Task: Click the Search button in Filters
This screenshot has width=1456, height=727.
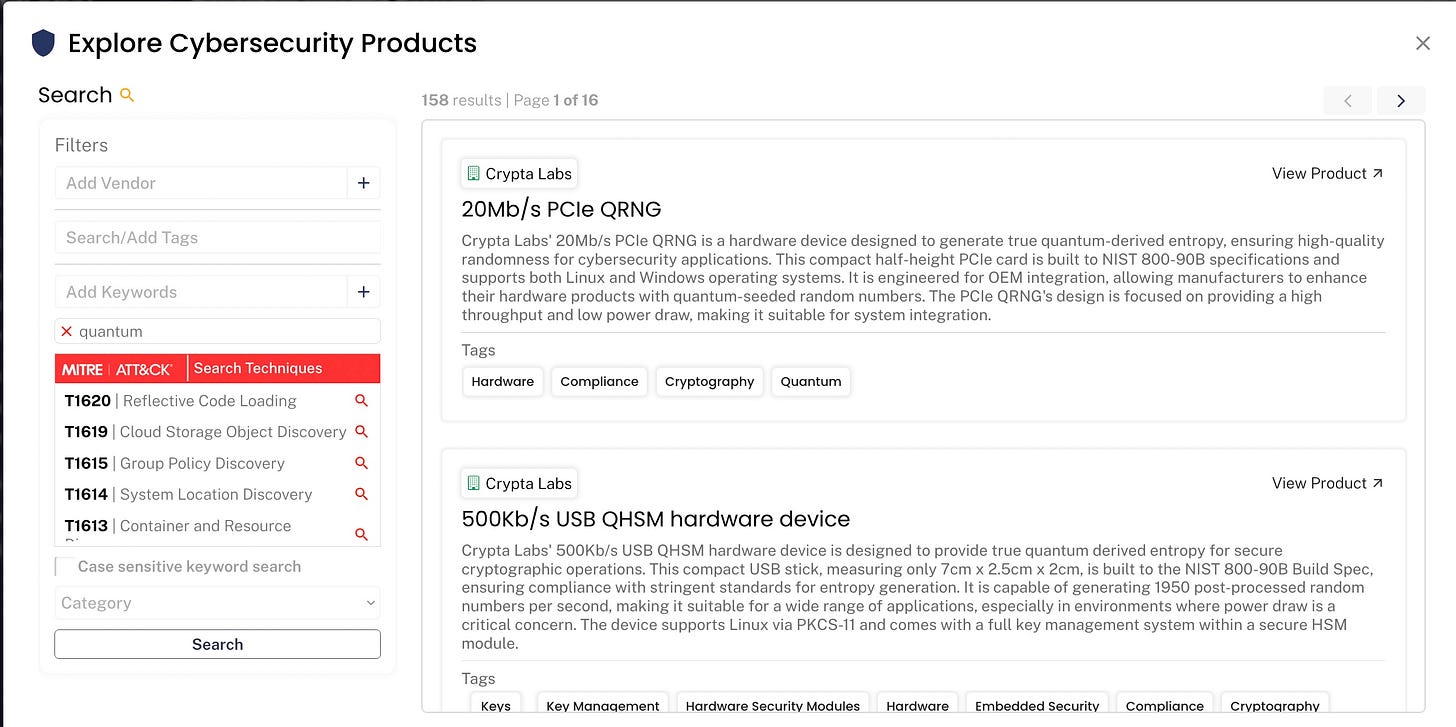Action: coord(217,644)
